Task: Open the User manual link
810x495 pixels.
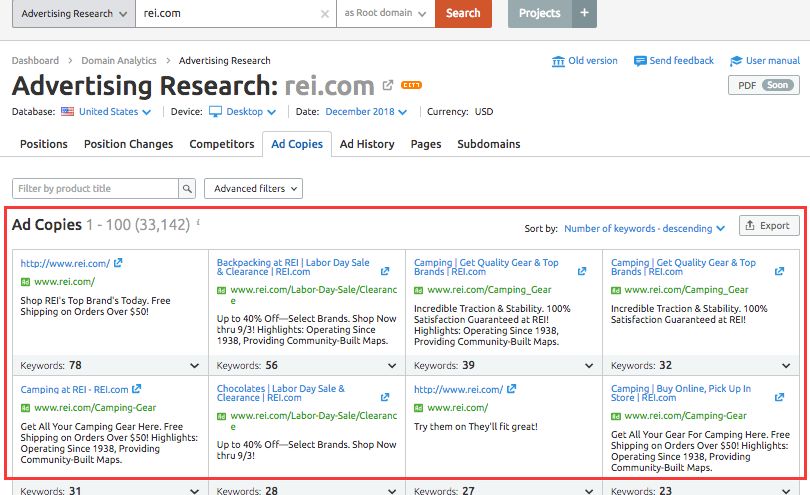Action: [773, 60]
